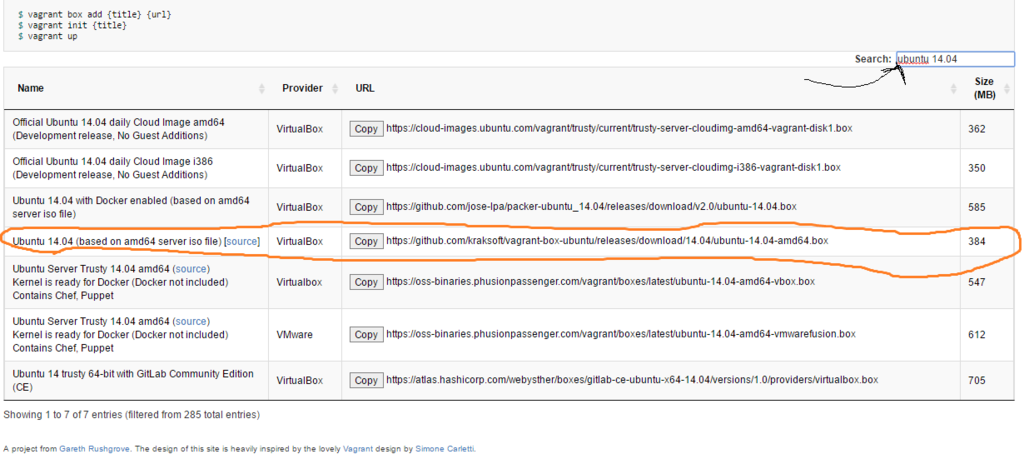Click size value 384

(x=977, y=241)
